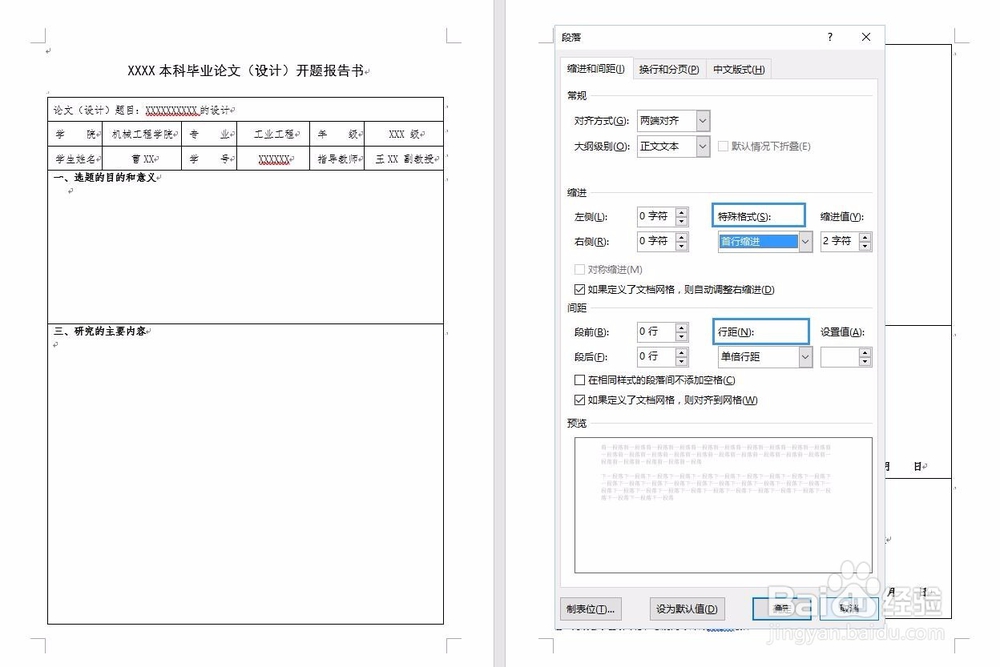Click the 制表位 button
Viewport: 1000px width, 667px height.
tap(591, 609)
